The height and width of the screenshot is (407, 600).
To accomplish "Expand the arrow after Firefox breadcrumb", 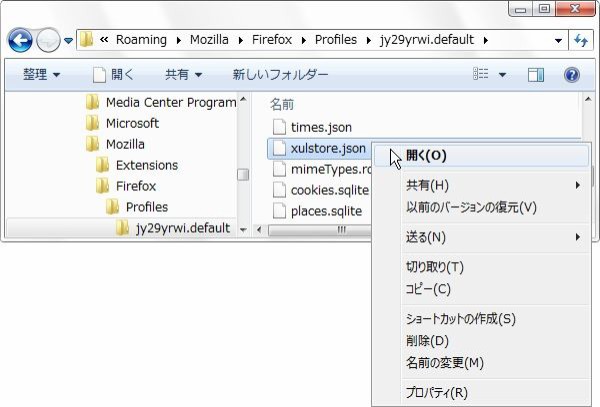I will click(303, 40).
